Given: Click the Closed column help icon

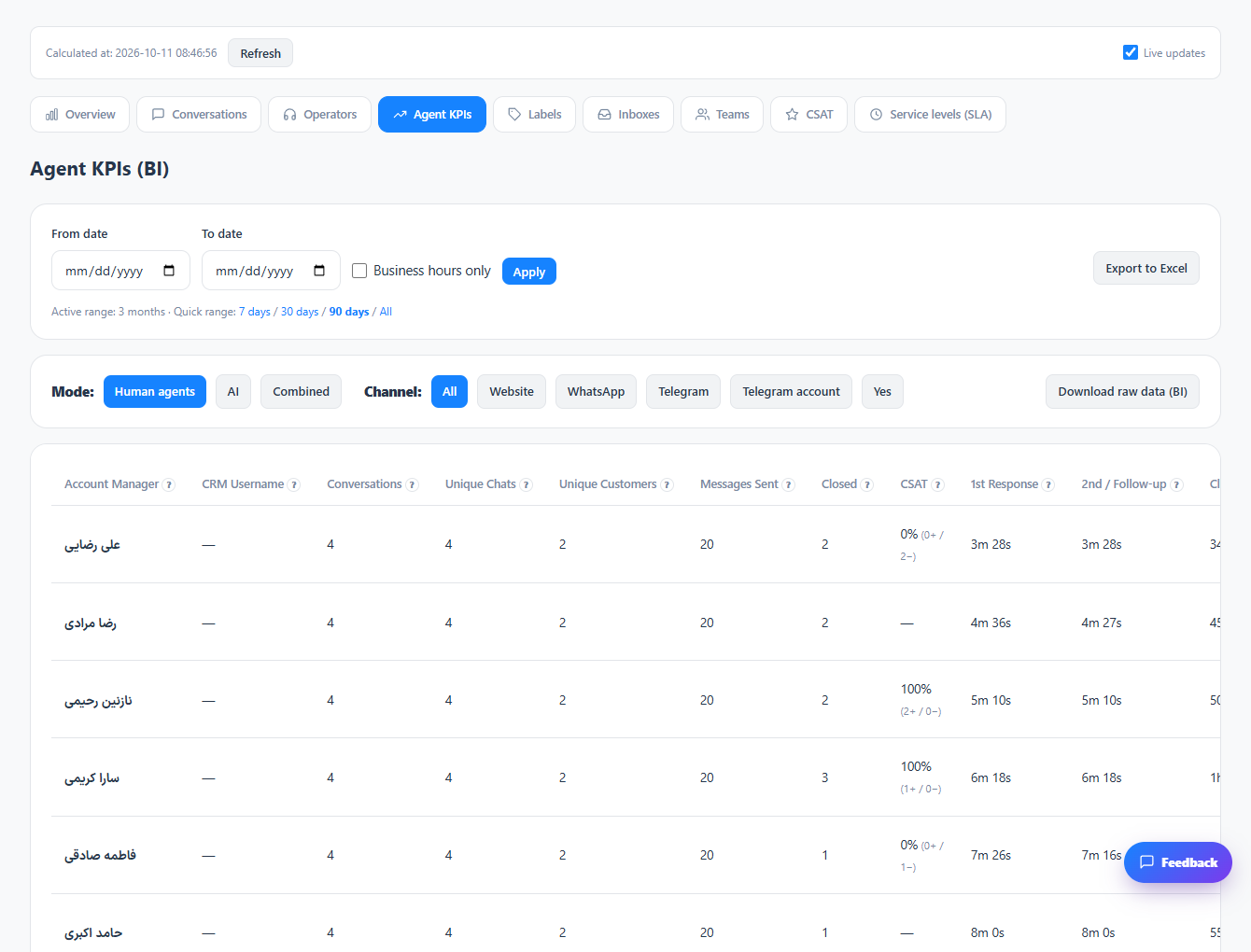Looking at the screenshot, I should pyautogui.click(x=867, y=484).
